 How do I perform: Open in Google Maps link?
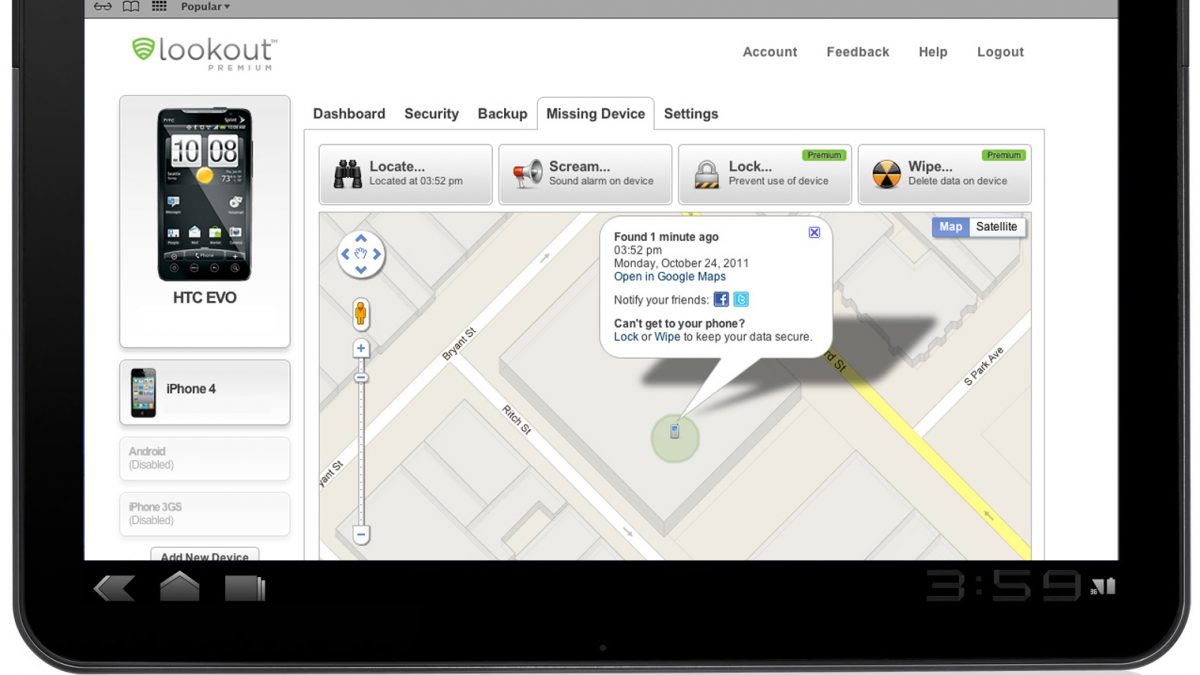(669, 277)
